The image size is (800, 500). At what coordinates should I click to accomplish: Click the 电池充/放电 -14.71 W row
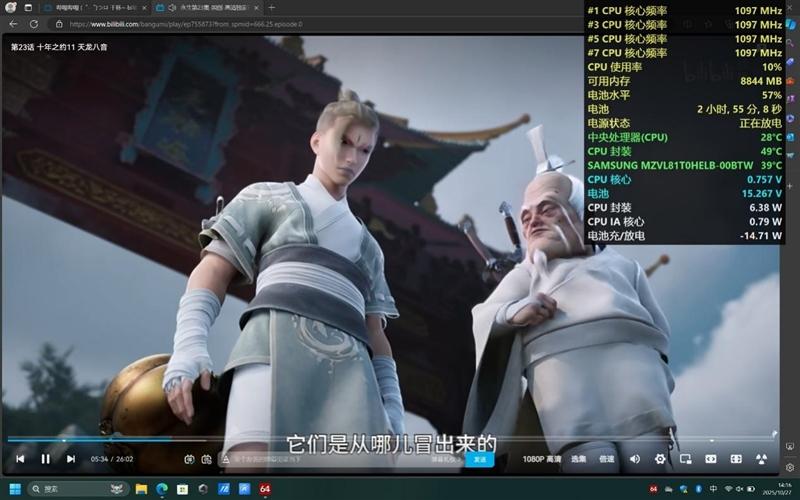684,236
